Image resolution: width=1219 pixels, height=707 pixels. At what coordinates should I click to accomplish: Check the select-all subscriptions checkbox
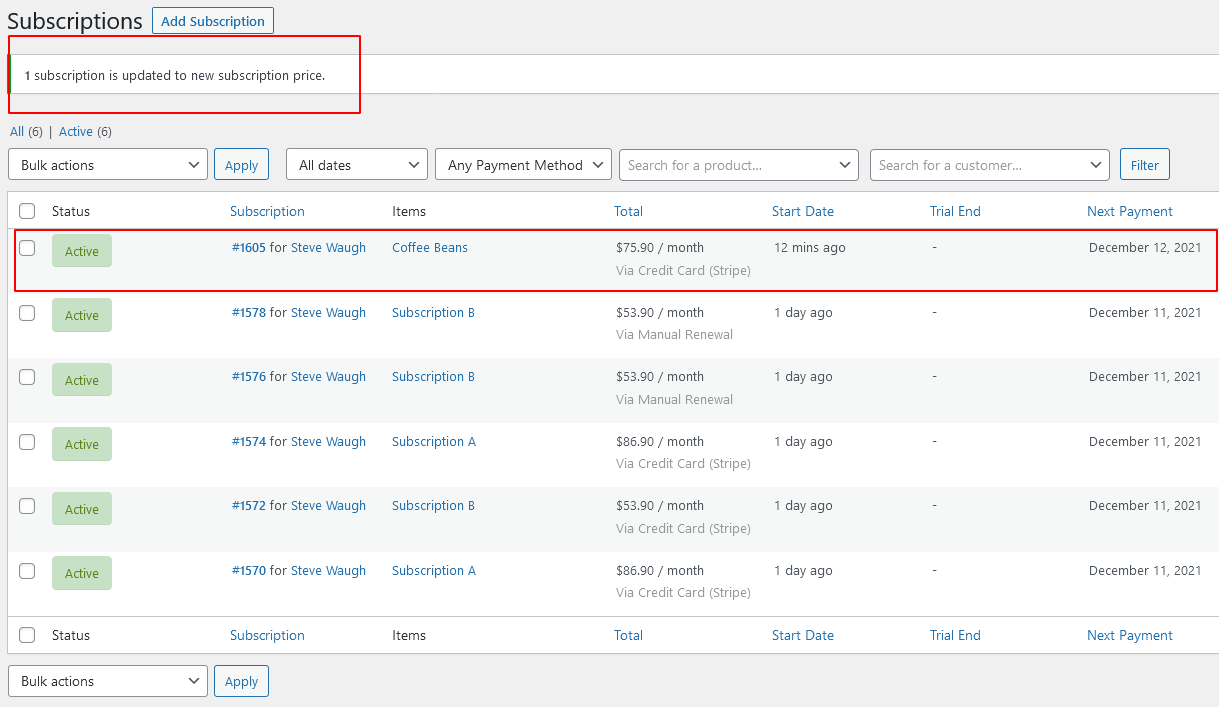click(x=27, y=211)
